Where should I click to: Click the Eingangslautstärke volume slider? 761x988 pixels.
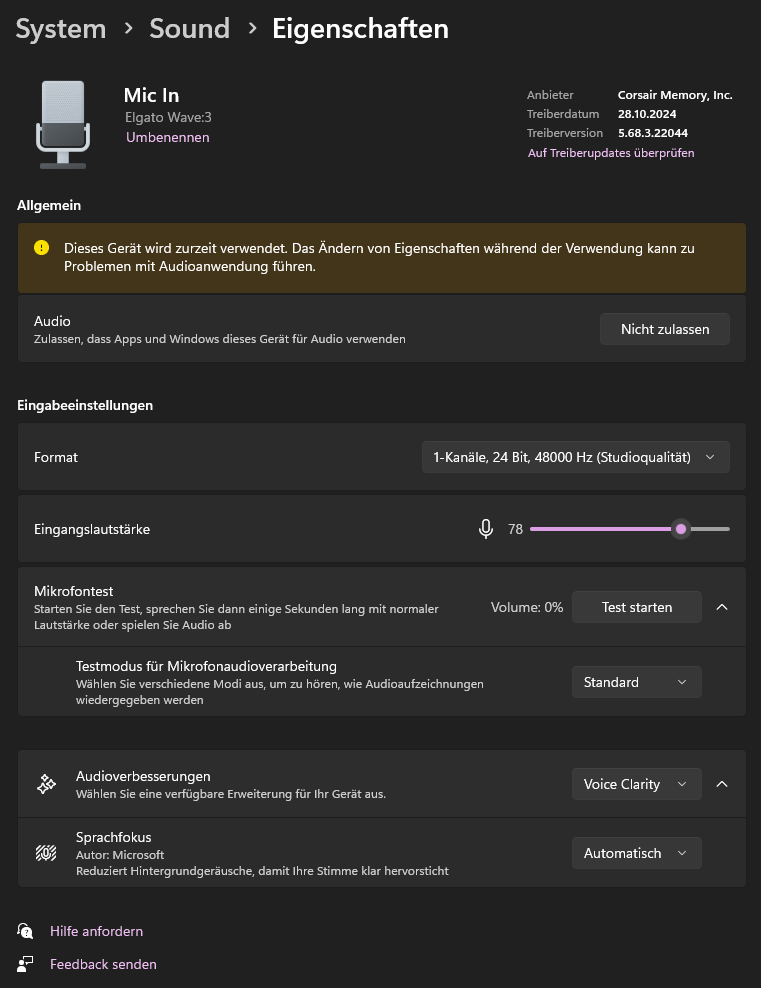coord(630,529)
